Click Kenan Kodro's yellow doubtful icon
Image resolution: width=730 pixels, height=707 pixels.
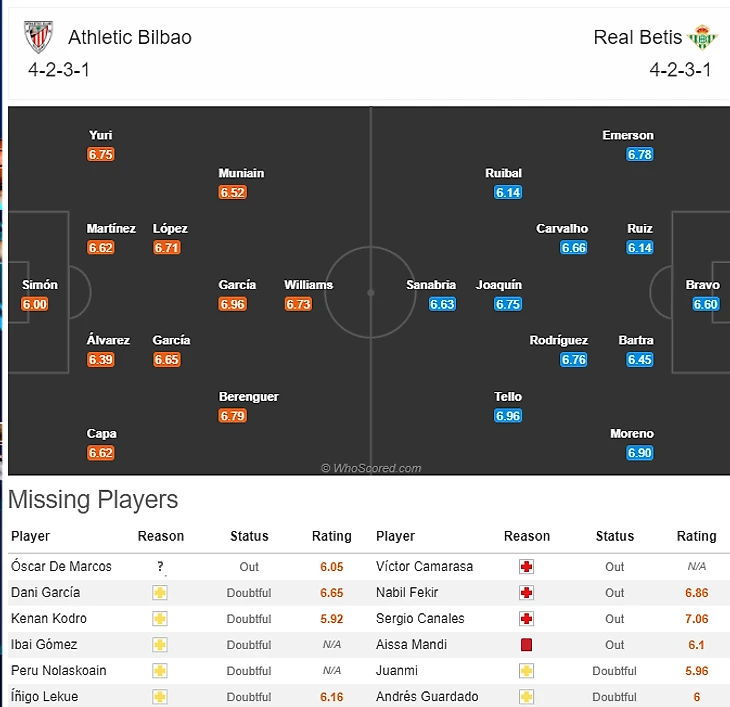(160, 619)
